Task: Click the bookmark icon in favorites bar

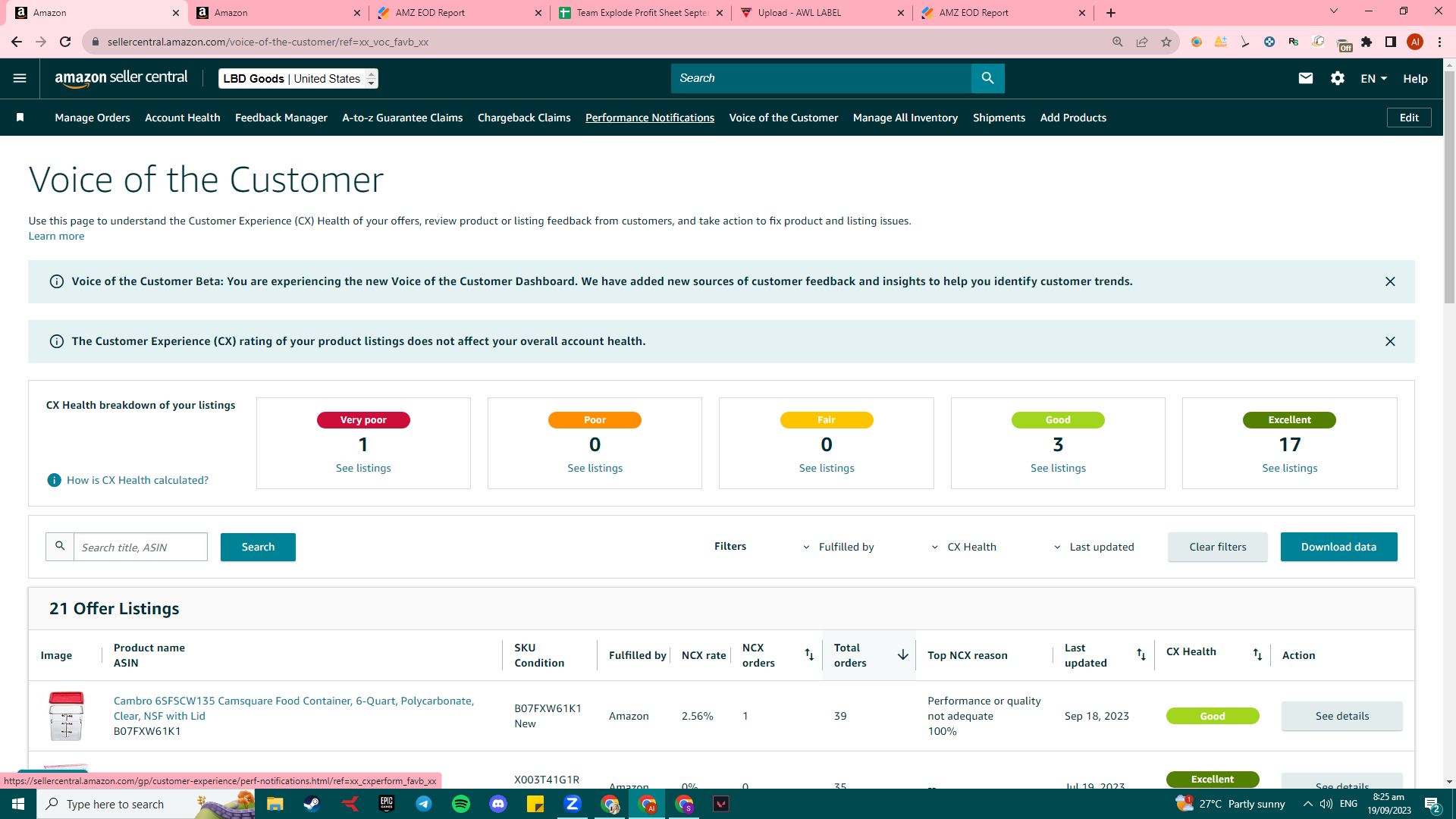Action: tap(20, 118)
